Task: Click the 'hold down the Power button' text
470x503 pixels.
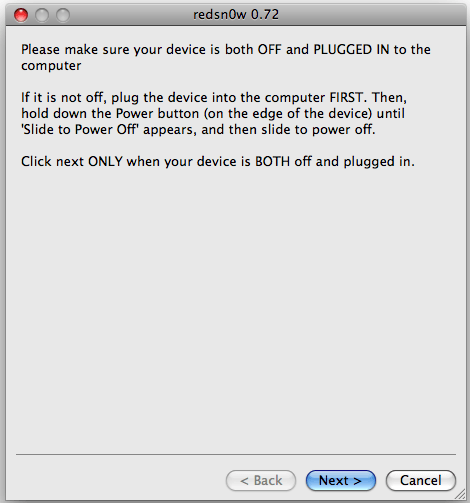Action: pos(110,113)
